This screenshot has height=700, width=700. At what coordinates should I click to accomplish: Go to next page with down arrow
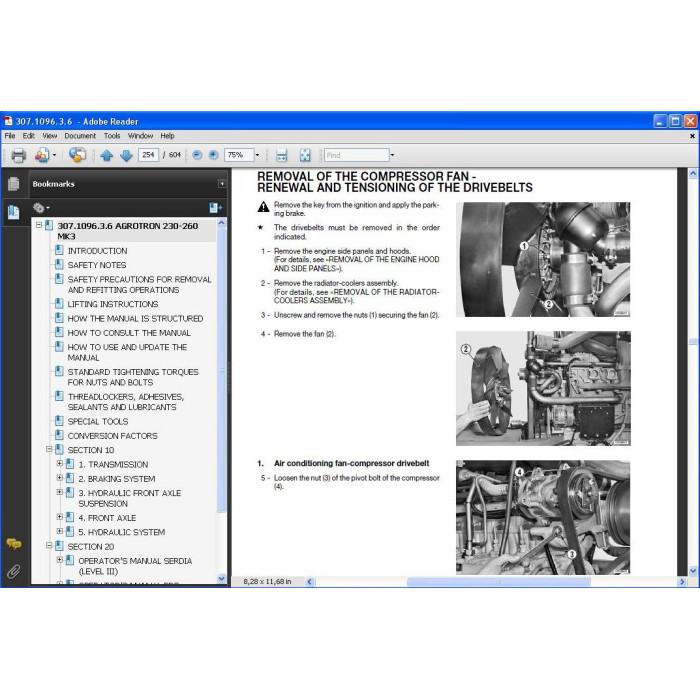pyautogui.click(x=126, y=155)
